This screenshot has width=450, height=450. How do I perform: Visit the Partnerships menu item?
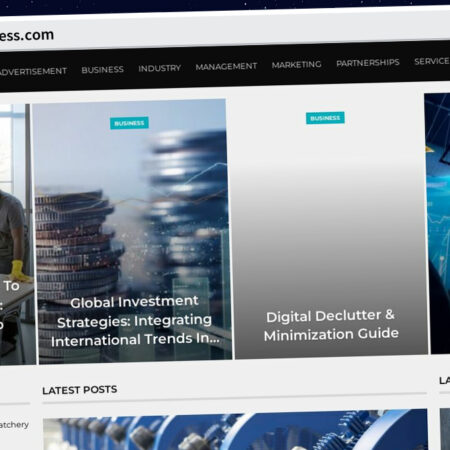click(368, 63)
